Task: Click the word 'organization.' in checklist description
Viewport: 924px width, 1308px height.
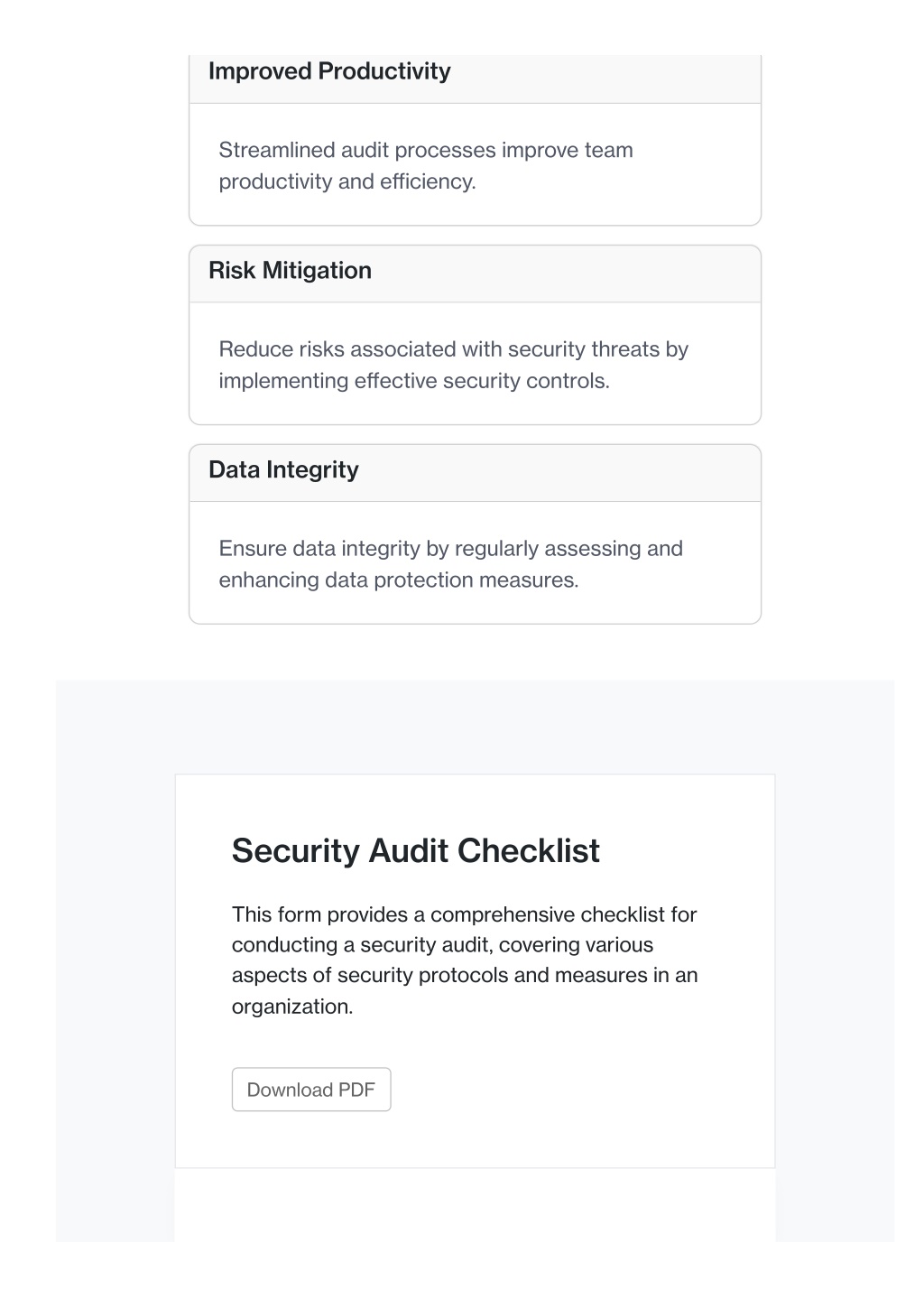Action: (x=292, y=1007)
